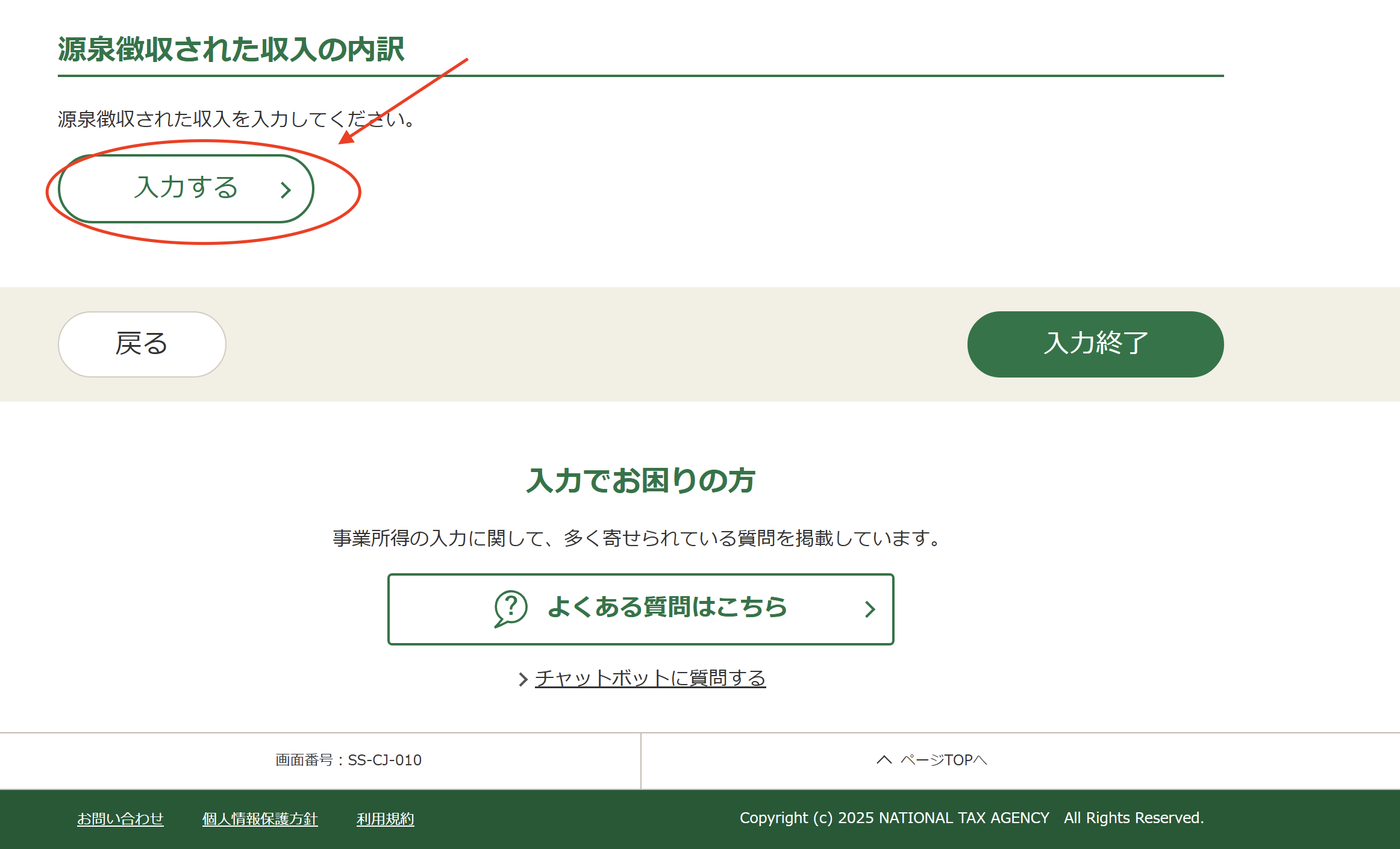This screenshot has width=1400, height=849.
Task: Click the question mark speech bubble icon
Action: pyautogui.click(x=510, y=608)
